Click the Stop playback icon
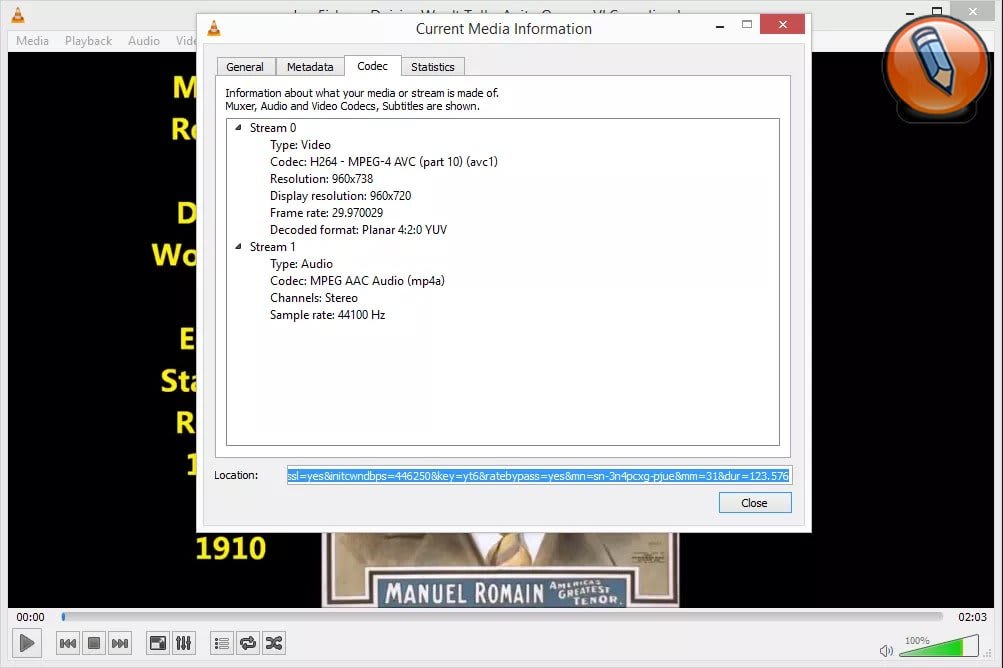Image resolution: width=1003 pixels, height=668 pixels. tap(93, 643)
